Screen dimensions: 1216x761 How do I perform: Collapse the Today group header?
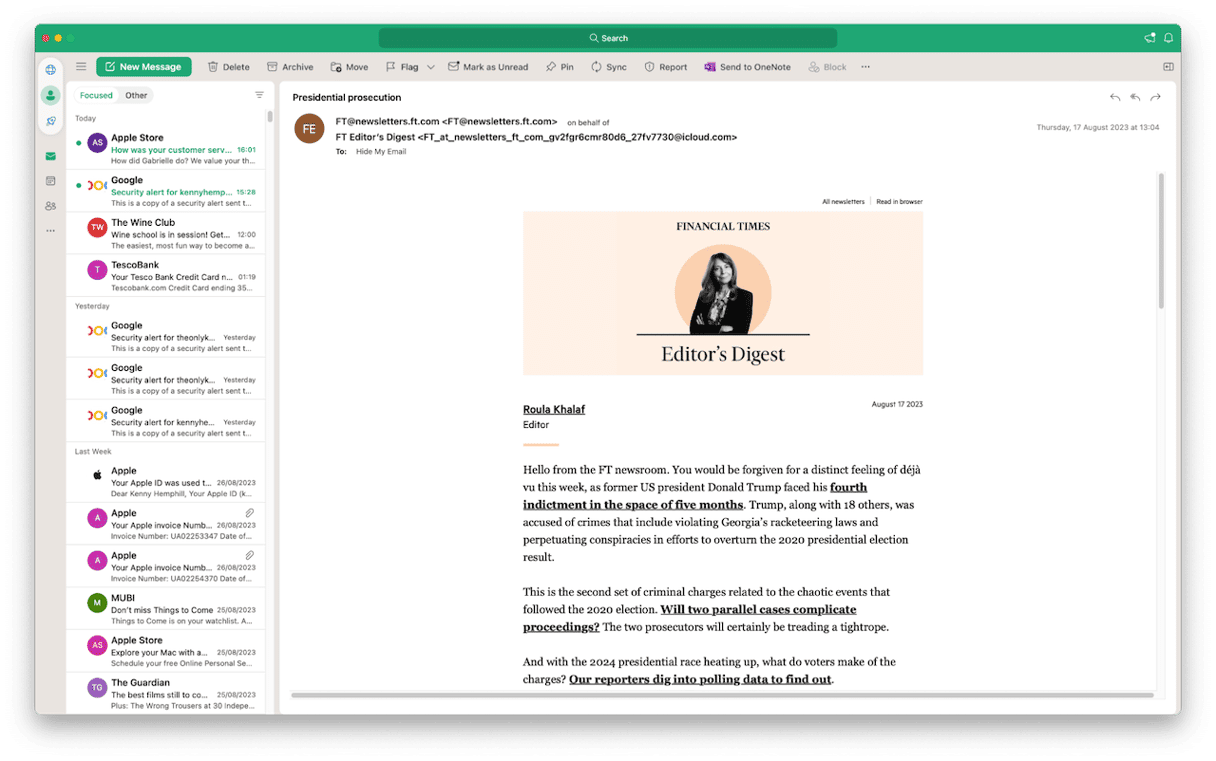click(86, 118)
